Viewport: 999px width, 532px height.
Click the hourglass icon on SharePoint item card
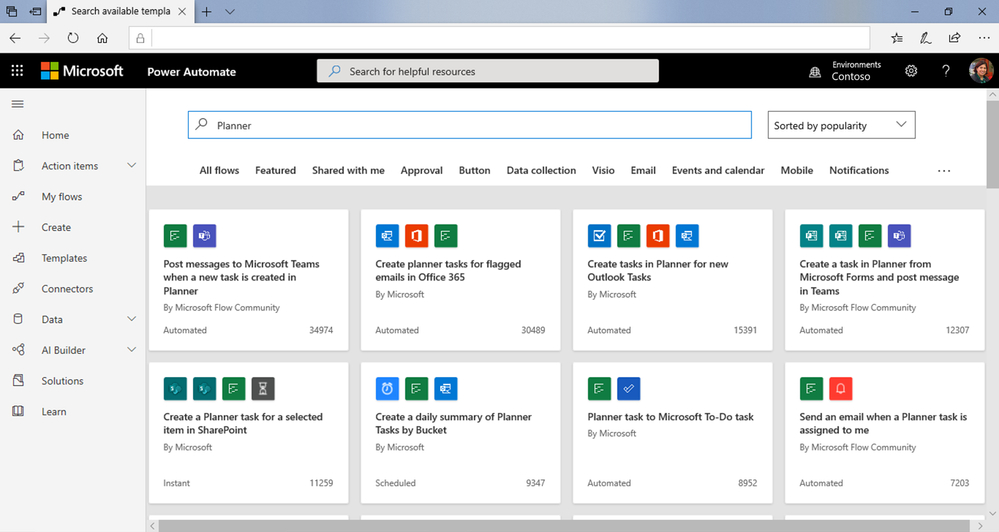(263, 389)
